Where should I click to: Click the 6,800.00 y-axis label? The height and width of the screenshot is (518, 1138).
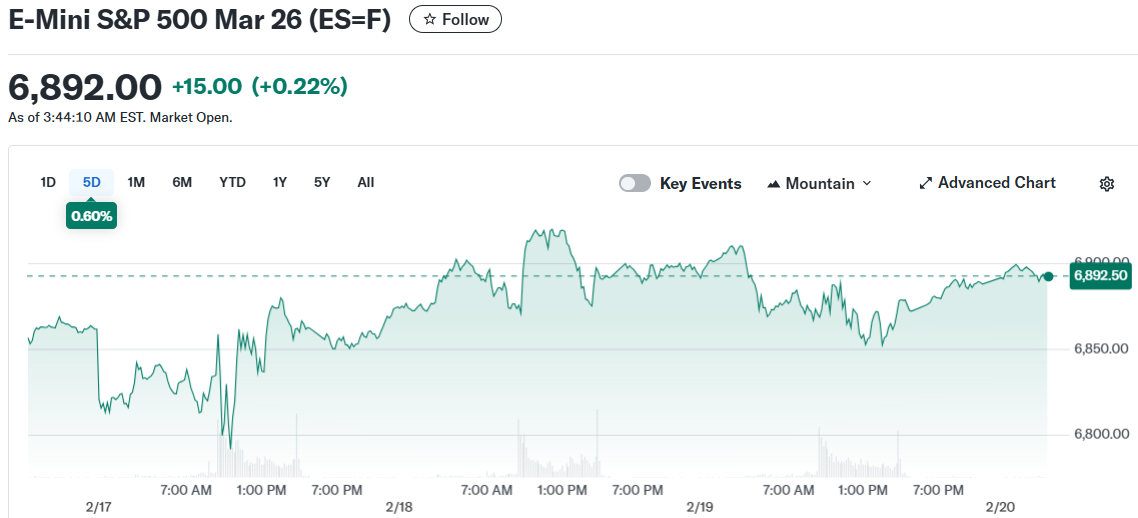[x=1101, y=435]
